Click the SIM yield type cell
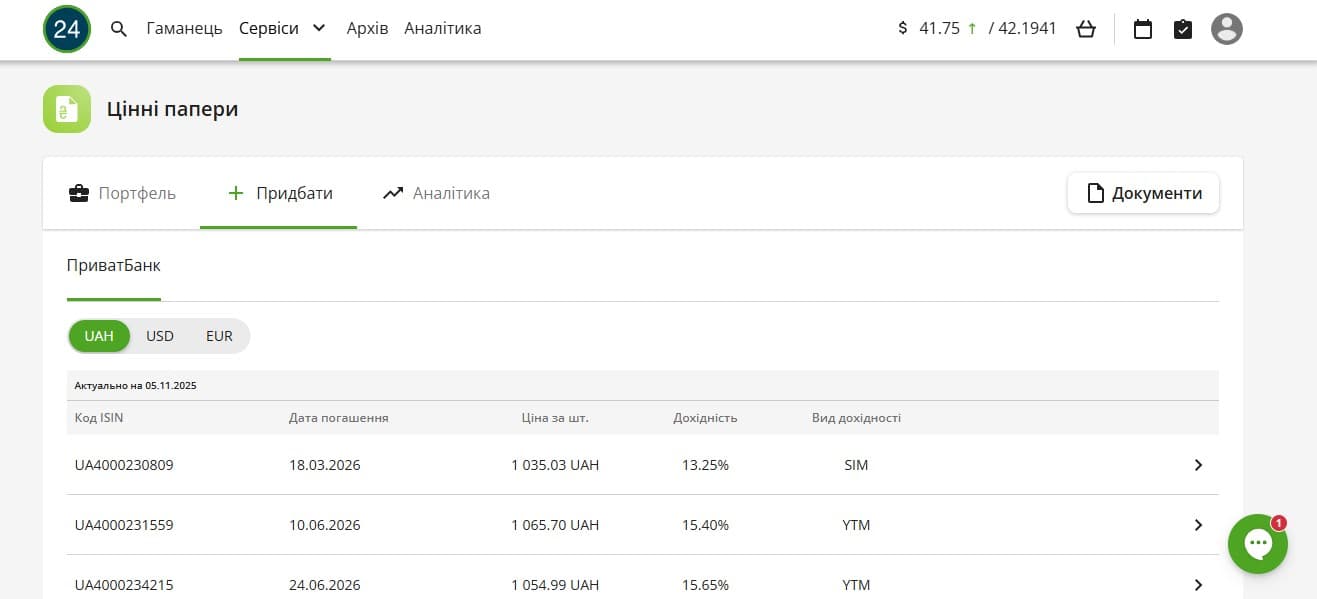 (x=856, y=465)
